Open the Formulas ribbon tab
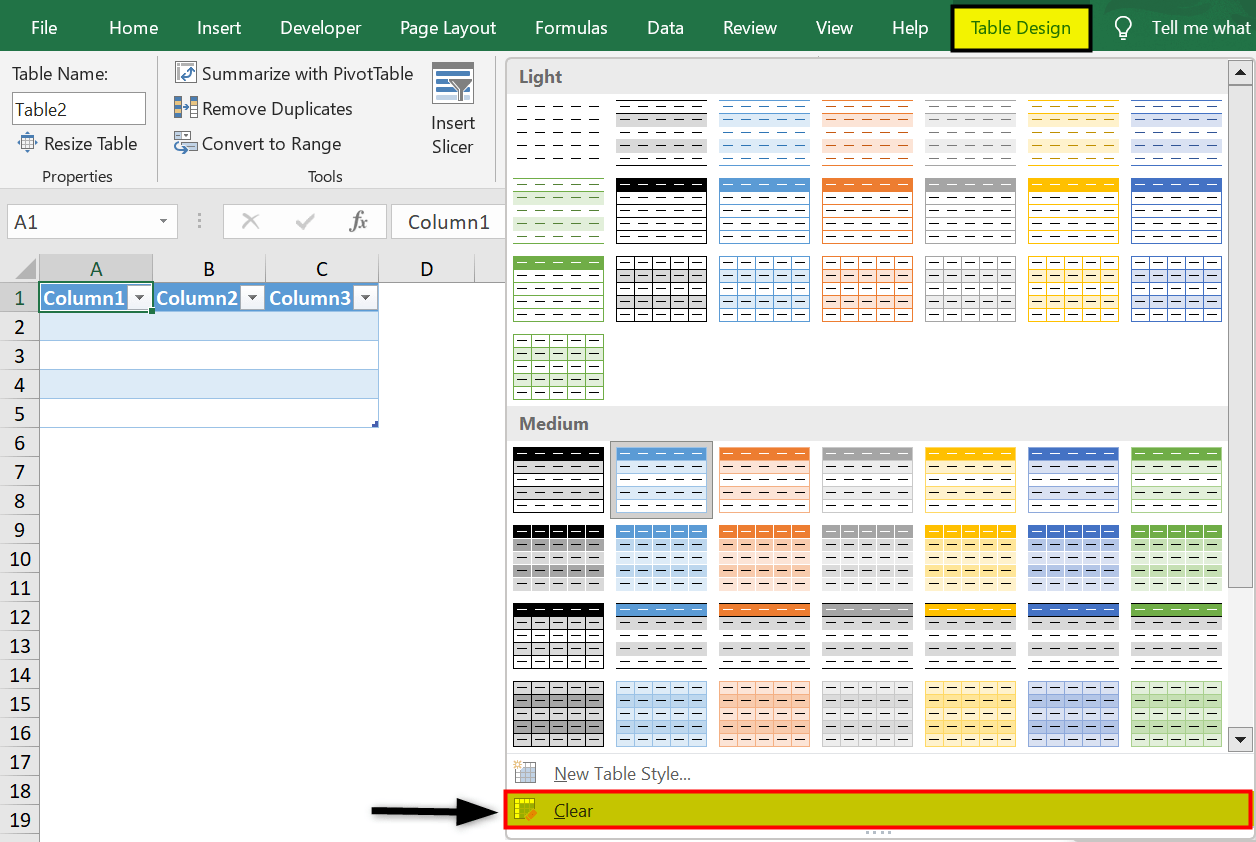Image resolution: width=1256 pixels, height=842 pixels. coord(571,27)
